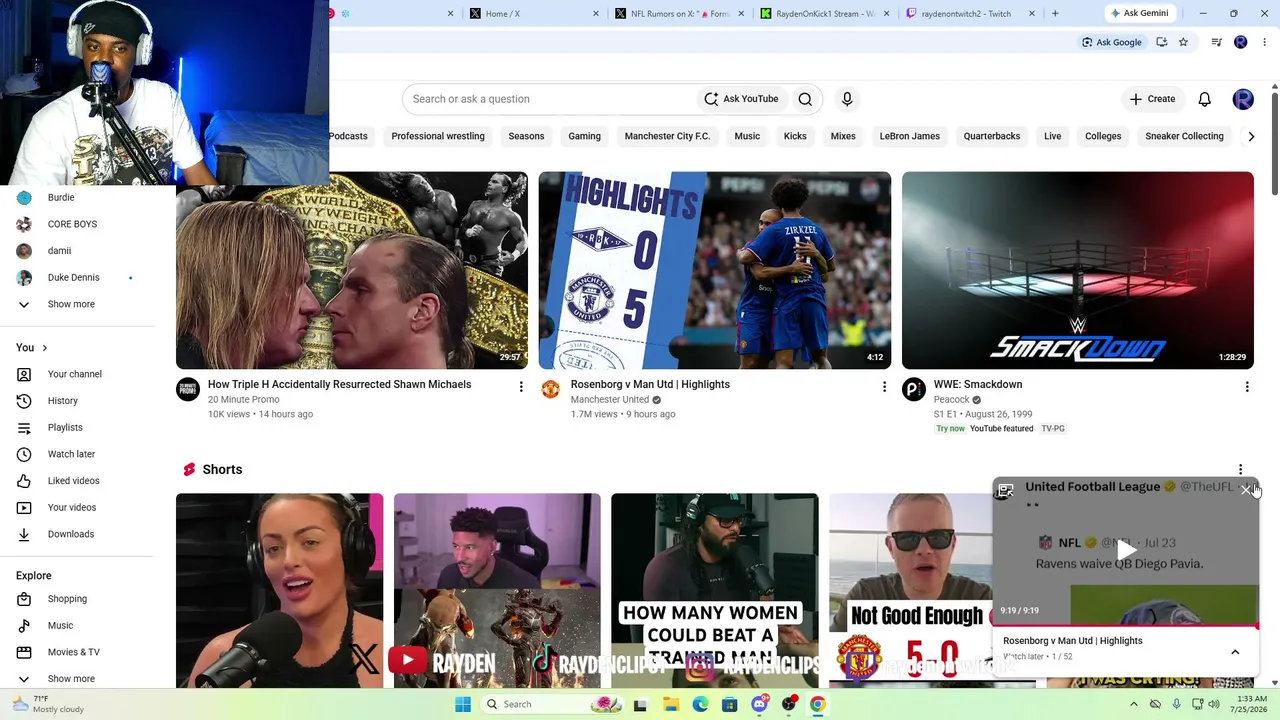Click the Ask Google button
This screenshot has height=720, width=1280.
1111,42
